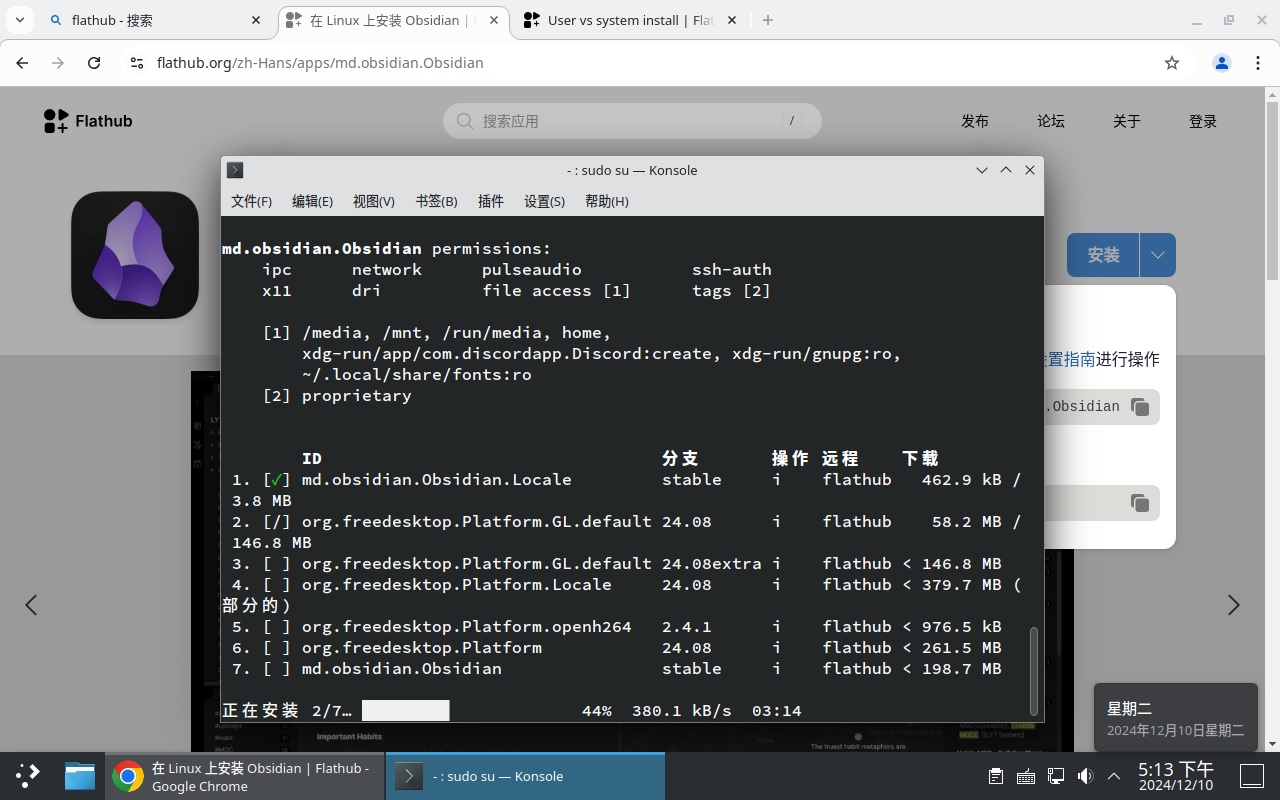
Task: Go forward in browser history
Action: [58, 62]
